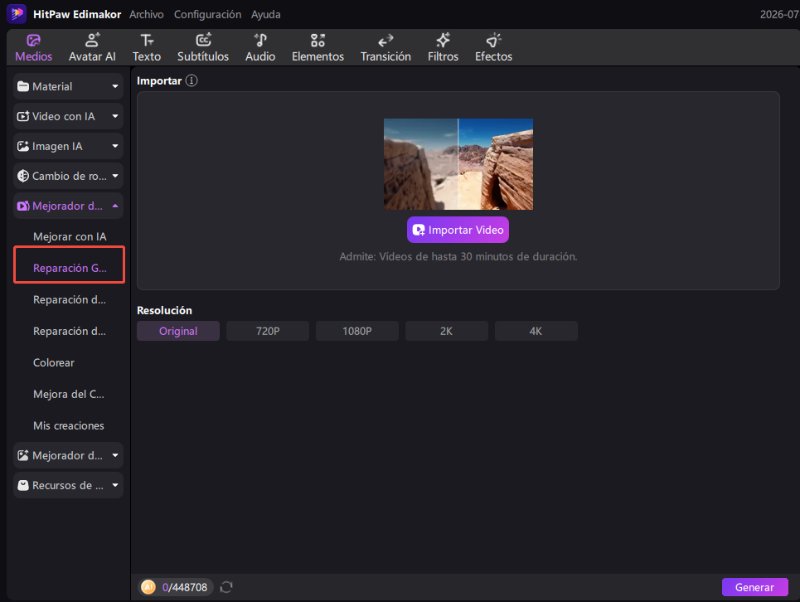This screenshot has height=602, width=800.
Task: Expand the Video con IA arrow
Action: coord(115,116)
